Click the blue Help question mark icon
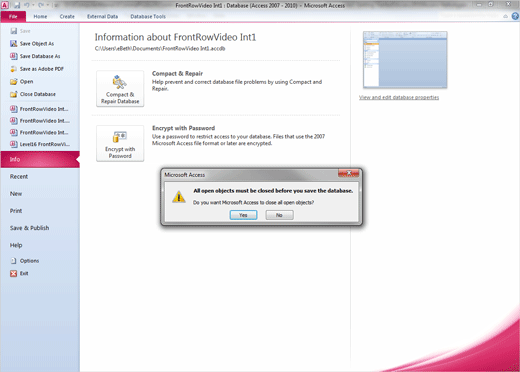The image size is (520, 372). [515, 16]
